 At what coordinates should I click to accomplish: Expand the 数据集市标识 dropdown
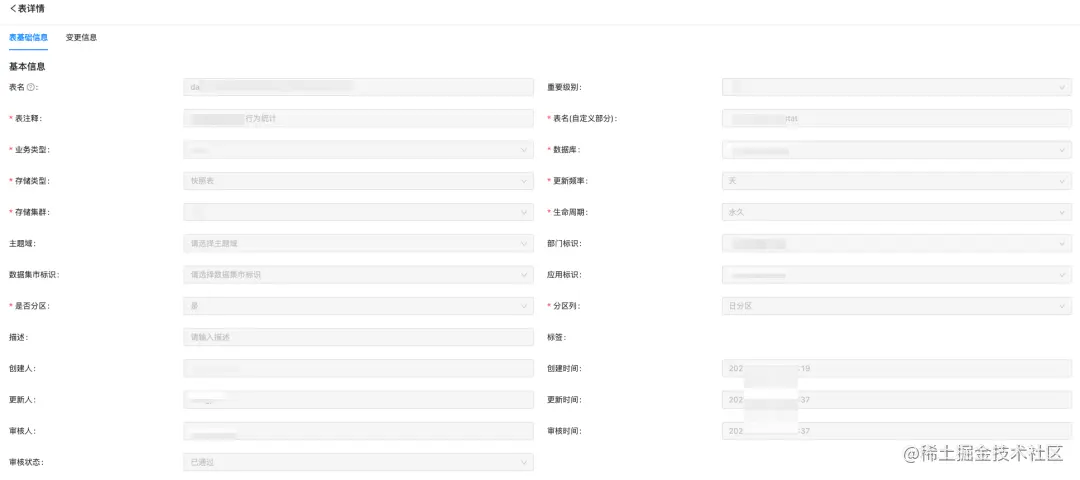(x=358, y=275)
